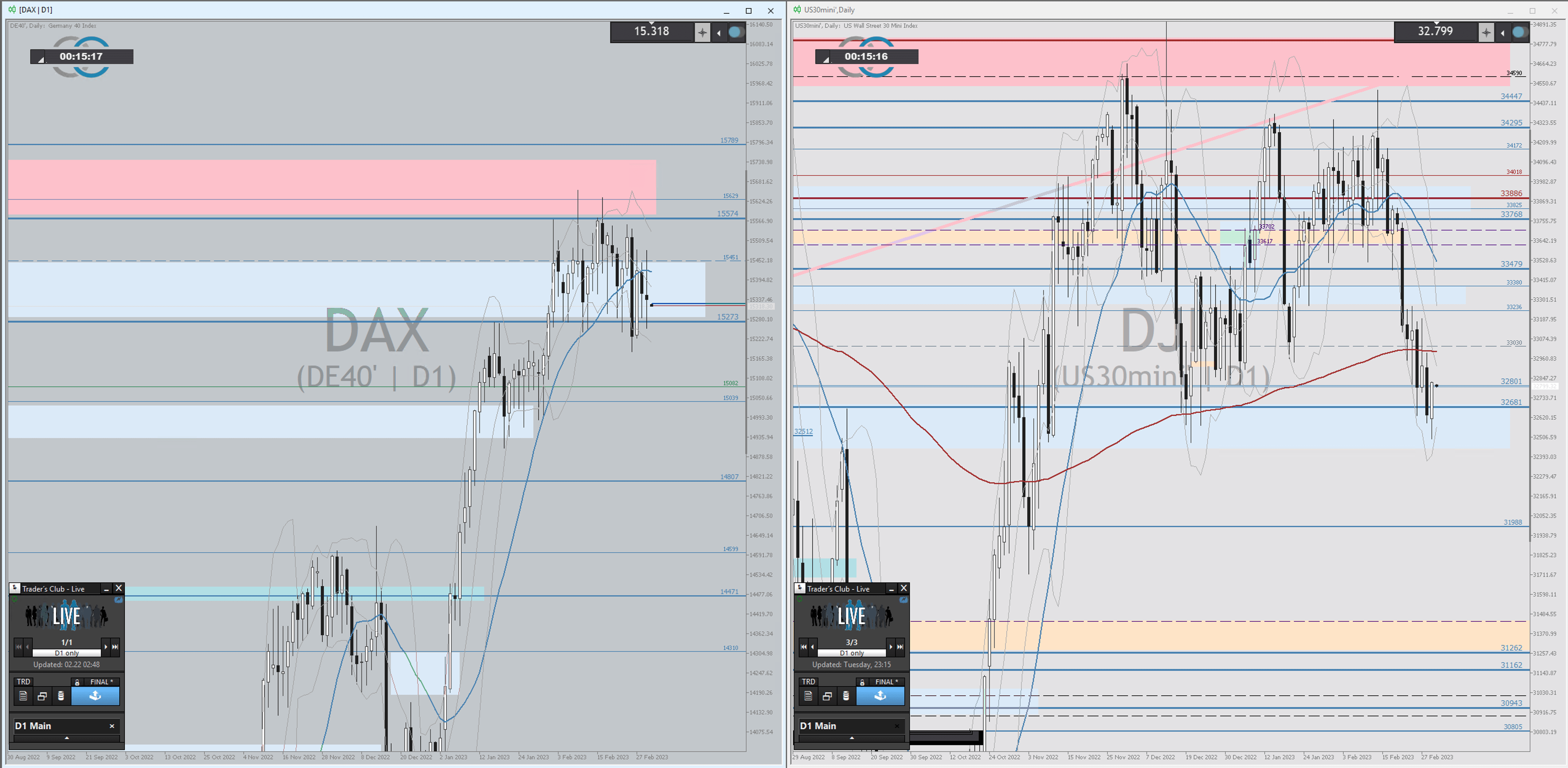Screen dimensions: 1568x768
Task: Collapse the US30mini price box with the left arrow
Action: coord(1503,33)
